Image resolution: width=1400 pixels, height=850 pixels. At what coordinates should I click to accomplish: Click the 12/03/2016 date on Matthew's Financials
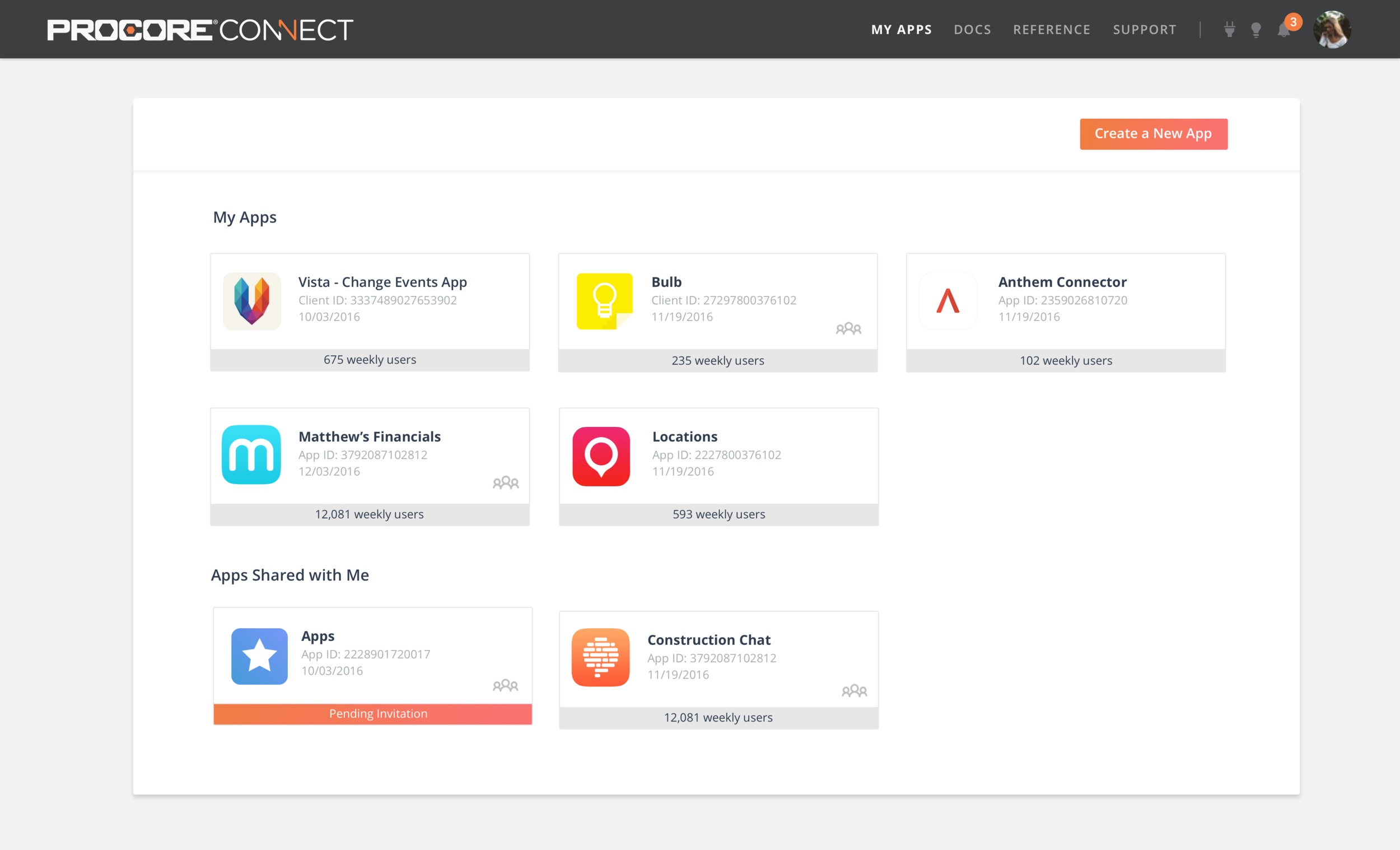(329, 471)
